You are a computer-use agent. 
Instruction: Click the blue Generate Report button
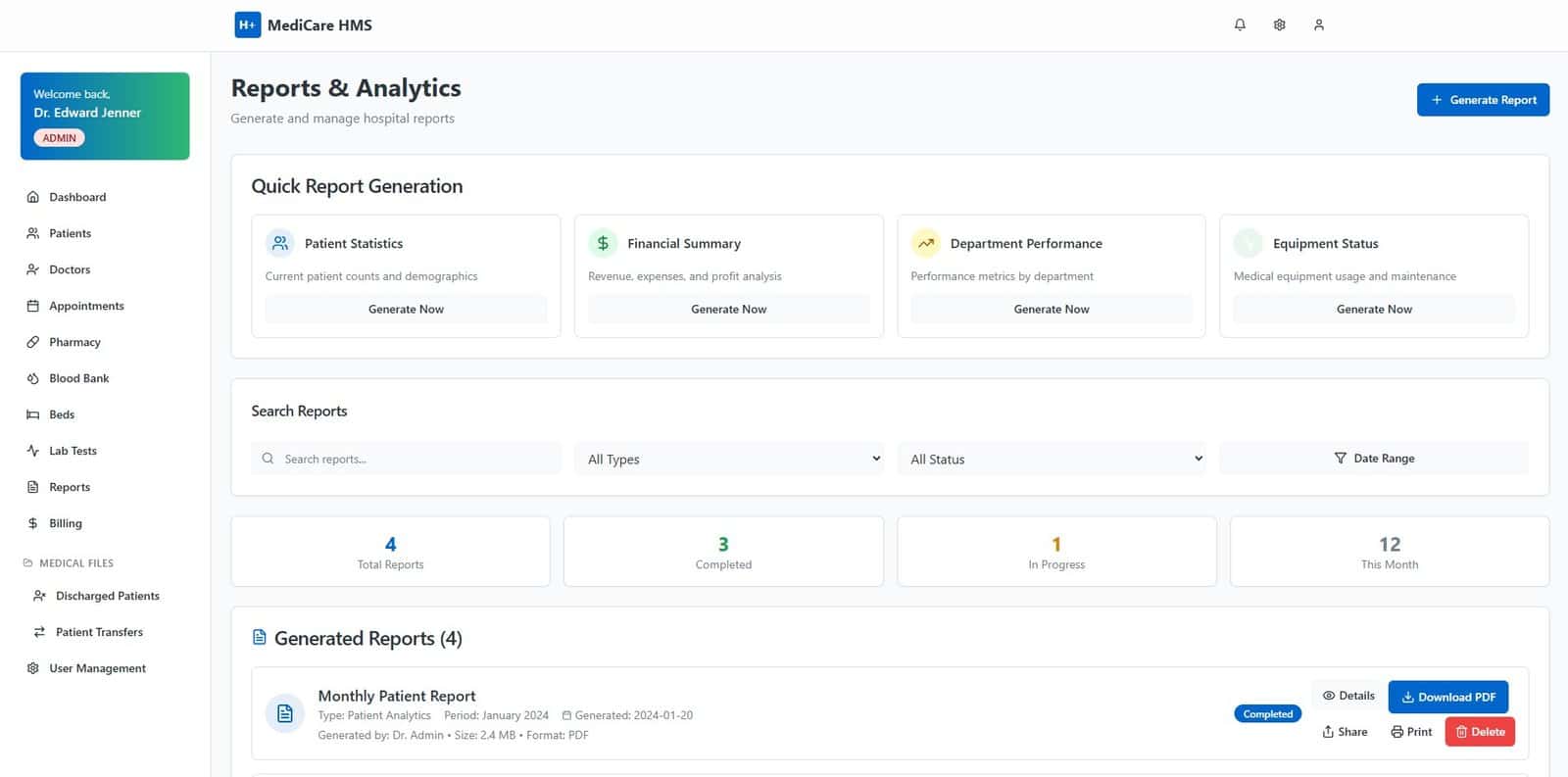click(1483, 100)
